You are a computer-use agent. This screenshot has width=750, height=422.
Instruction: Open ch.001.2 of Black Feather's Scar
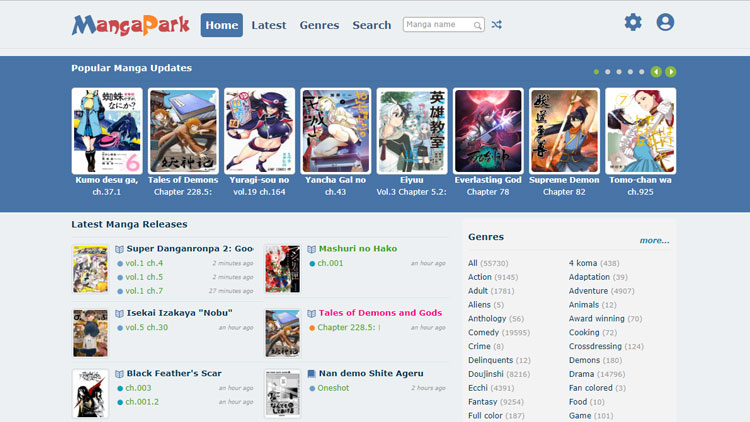pos(142,402)
